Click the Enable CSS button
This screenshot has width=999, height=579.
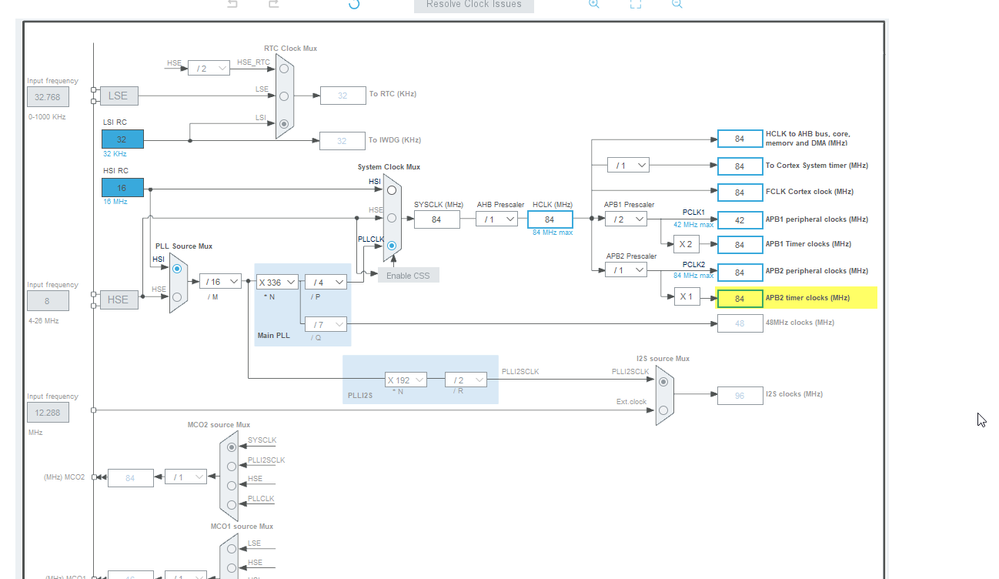point(408,276)
